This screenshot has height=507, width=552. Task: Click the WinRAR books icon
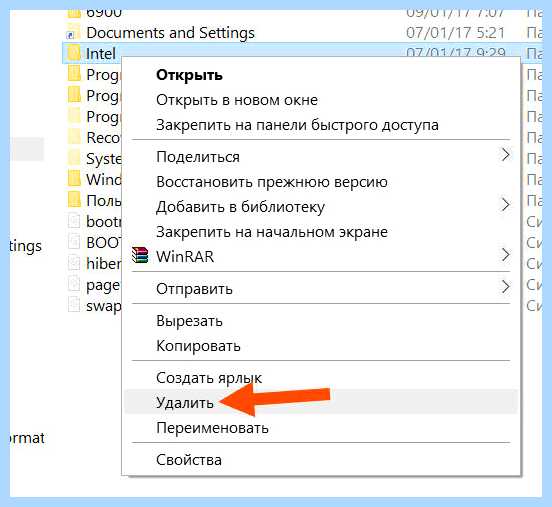[140, 255]
